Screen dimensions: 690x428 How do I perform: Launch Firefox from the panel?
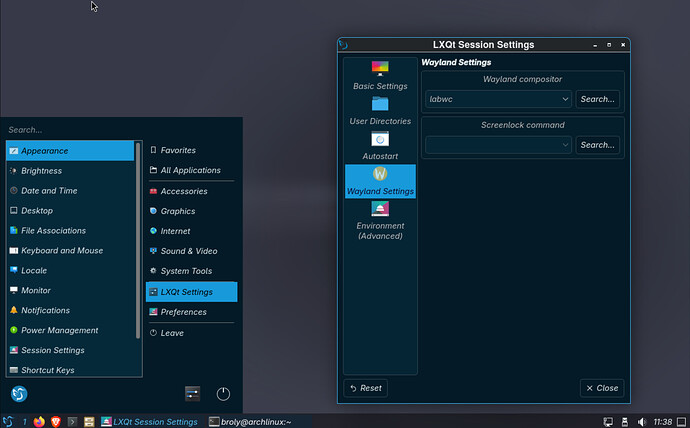click(39, 422)
